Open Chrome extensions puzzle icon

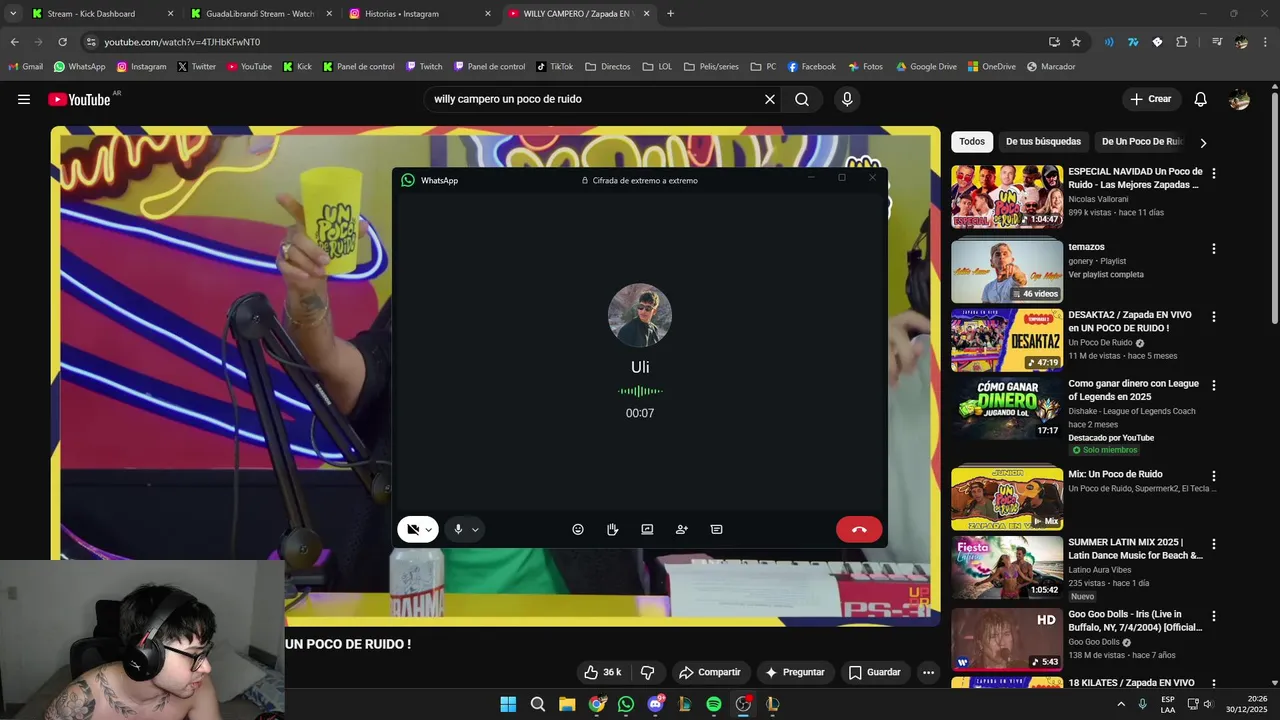click(1181, 42)
